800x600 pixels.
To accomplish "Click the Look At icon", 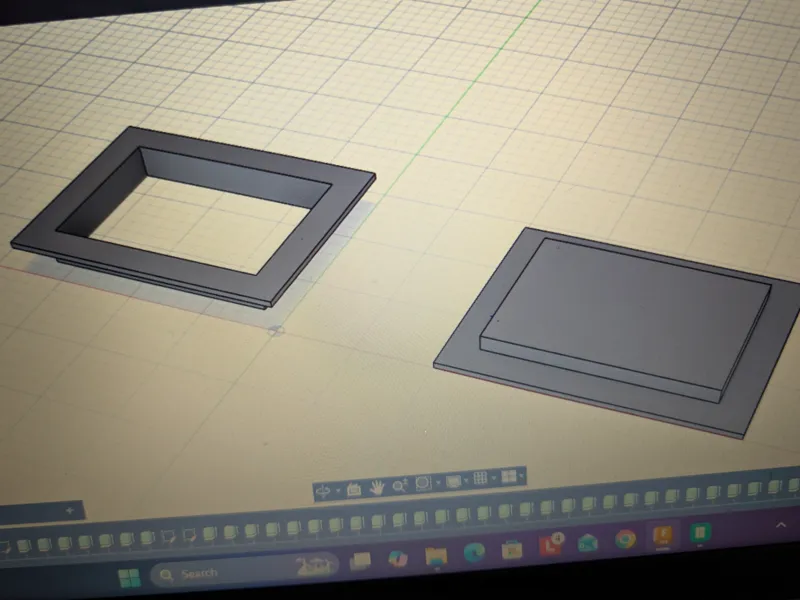I will pyautogui.click(x=354, y=489).
